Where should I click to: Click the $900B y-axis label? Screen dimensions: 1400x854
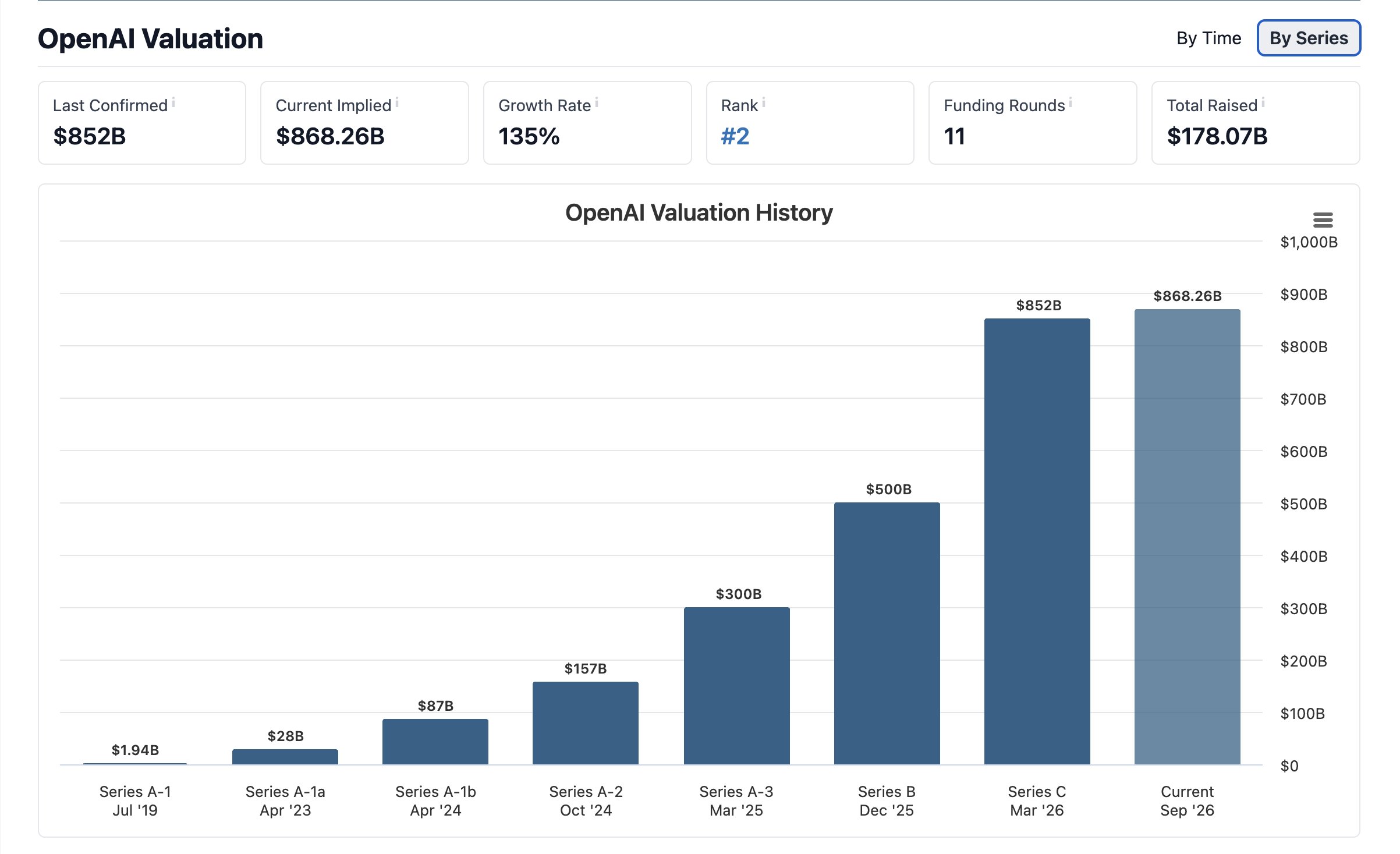tap(1304, 295)
